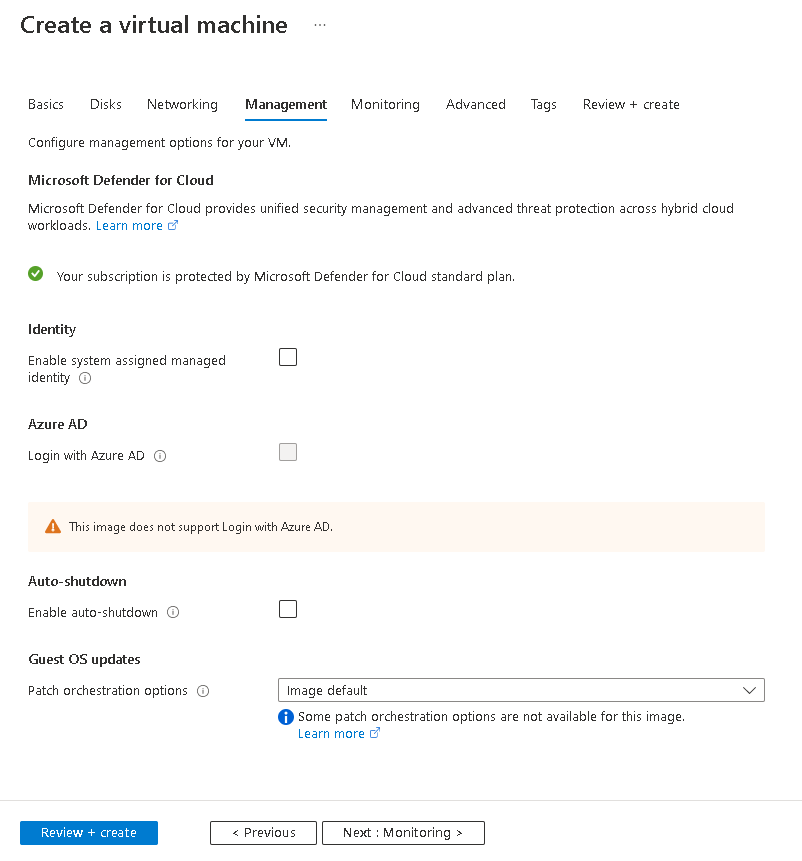Open Learn more link under patch orchestration note
The image size is (802, 861).
point(332,733)
